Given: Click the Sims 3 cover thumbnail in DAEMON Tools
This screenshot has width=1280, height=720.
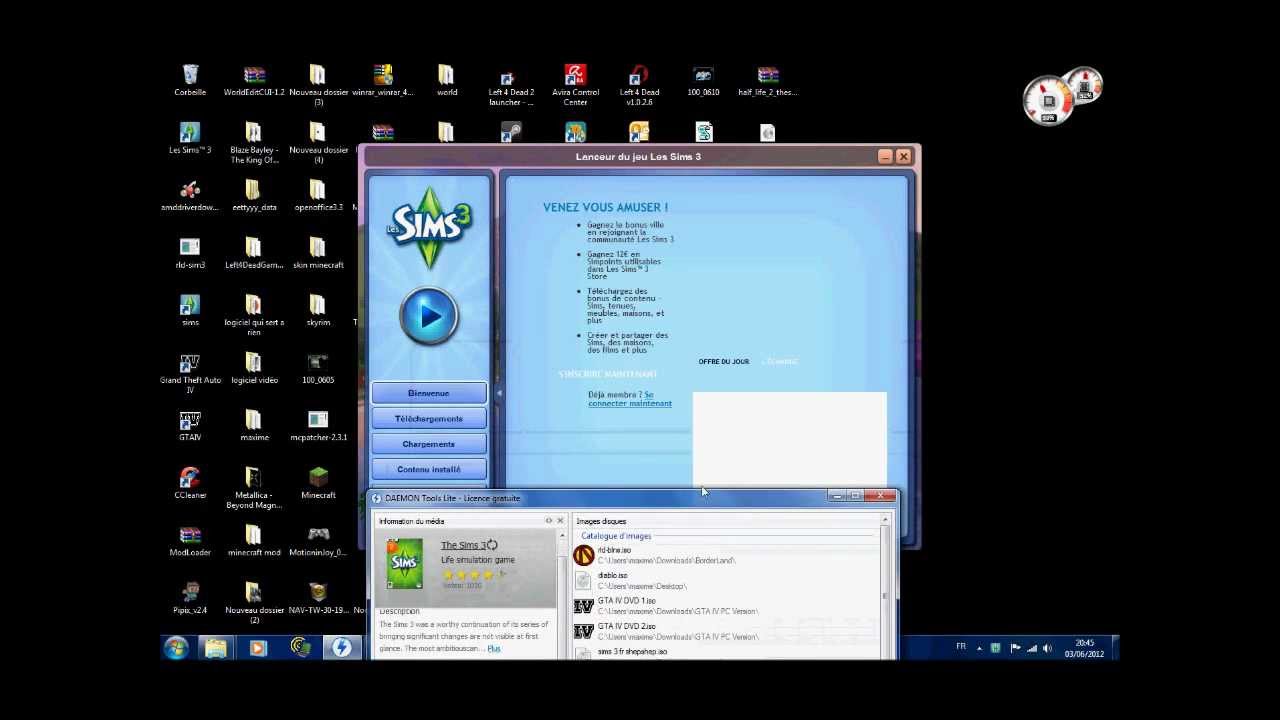Looking at the screenshot, I should click(x=405, y=564).
